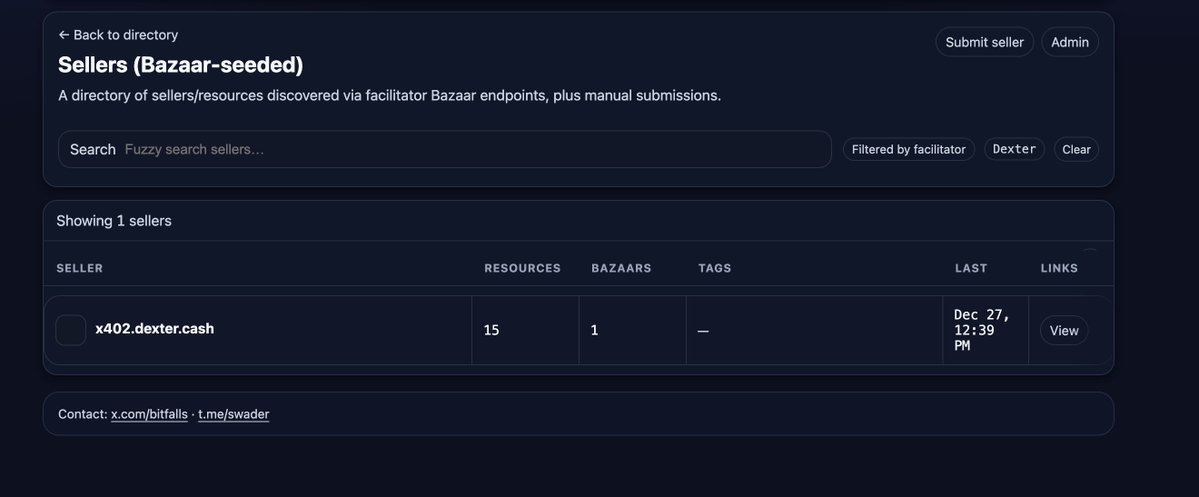Image resolution: width=1199 pixels, height=497 pixels.
Task: Open the x.com/bitfalls contact link
Action: point(149,414)
